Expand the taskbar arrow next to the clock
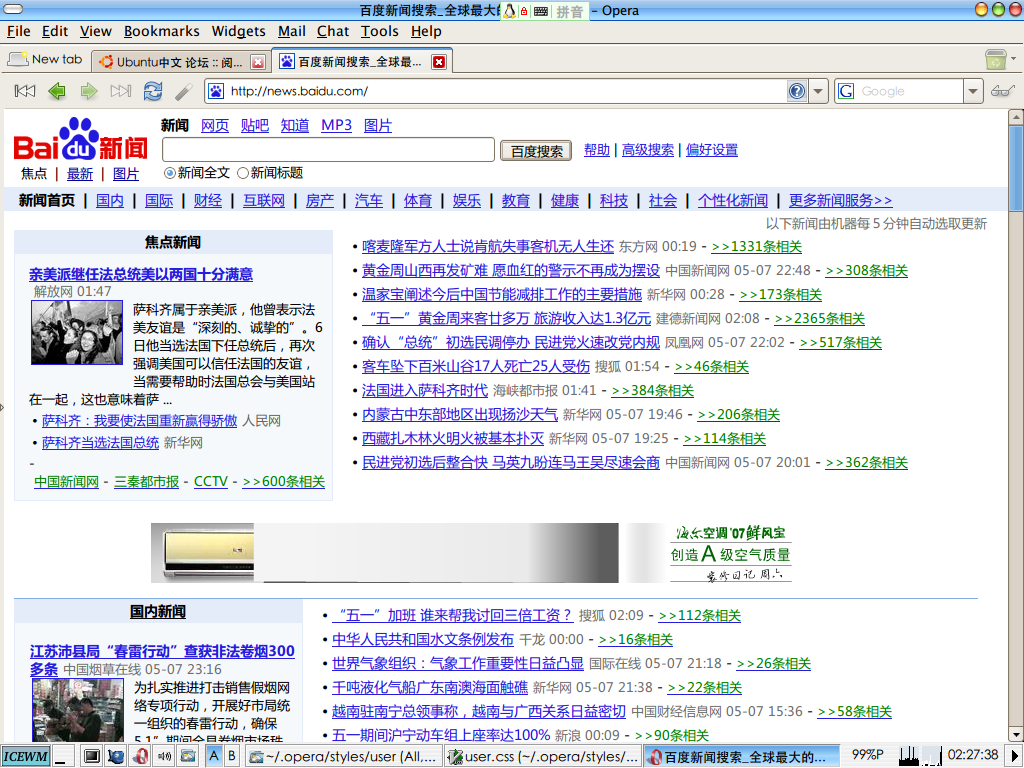The image size is (1024, 768). click(1016, 756)
